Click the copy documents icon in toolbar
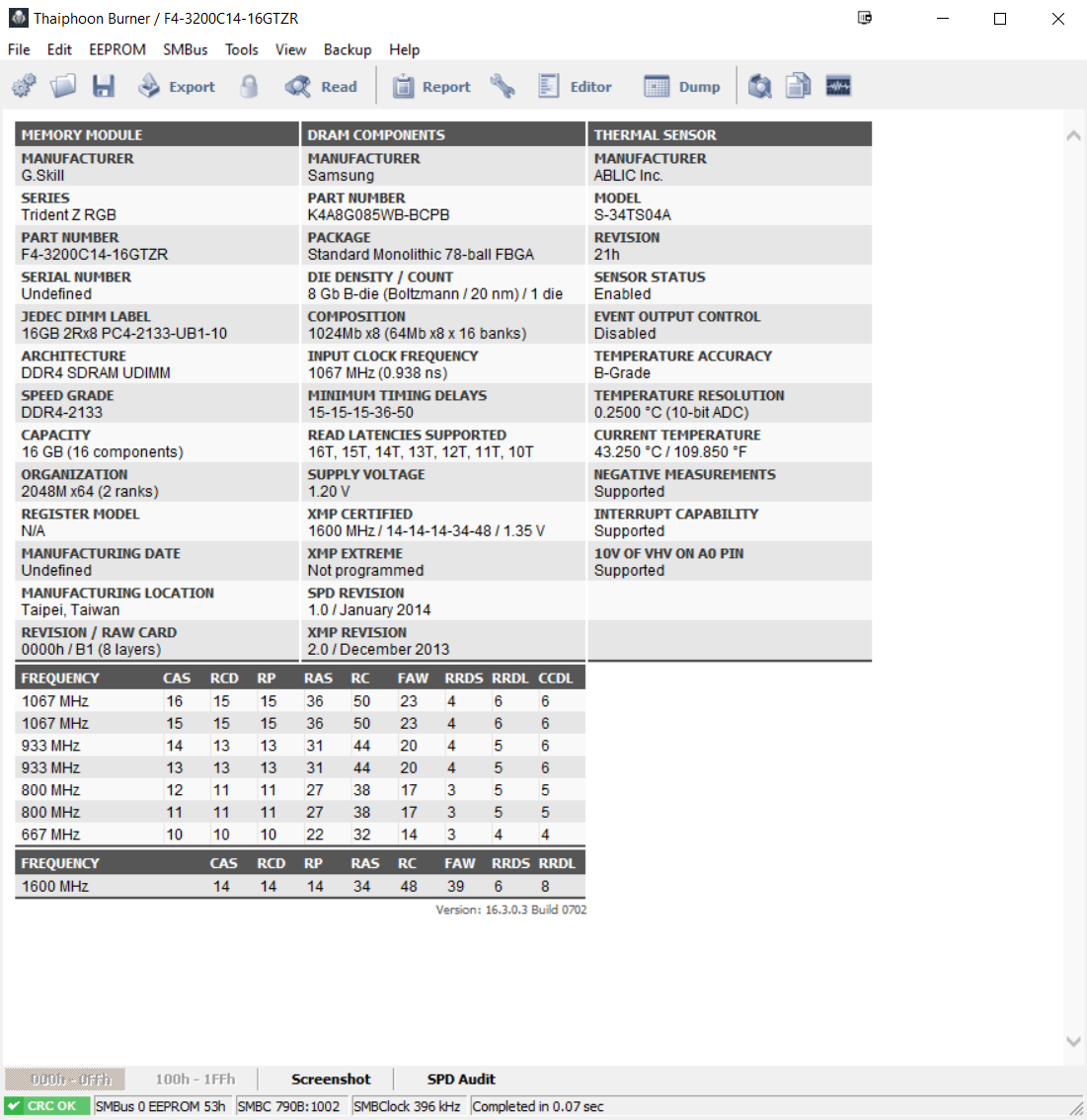This screenshot has width=1087, height=1120. pyautogui.click(x=799, y=87)
